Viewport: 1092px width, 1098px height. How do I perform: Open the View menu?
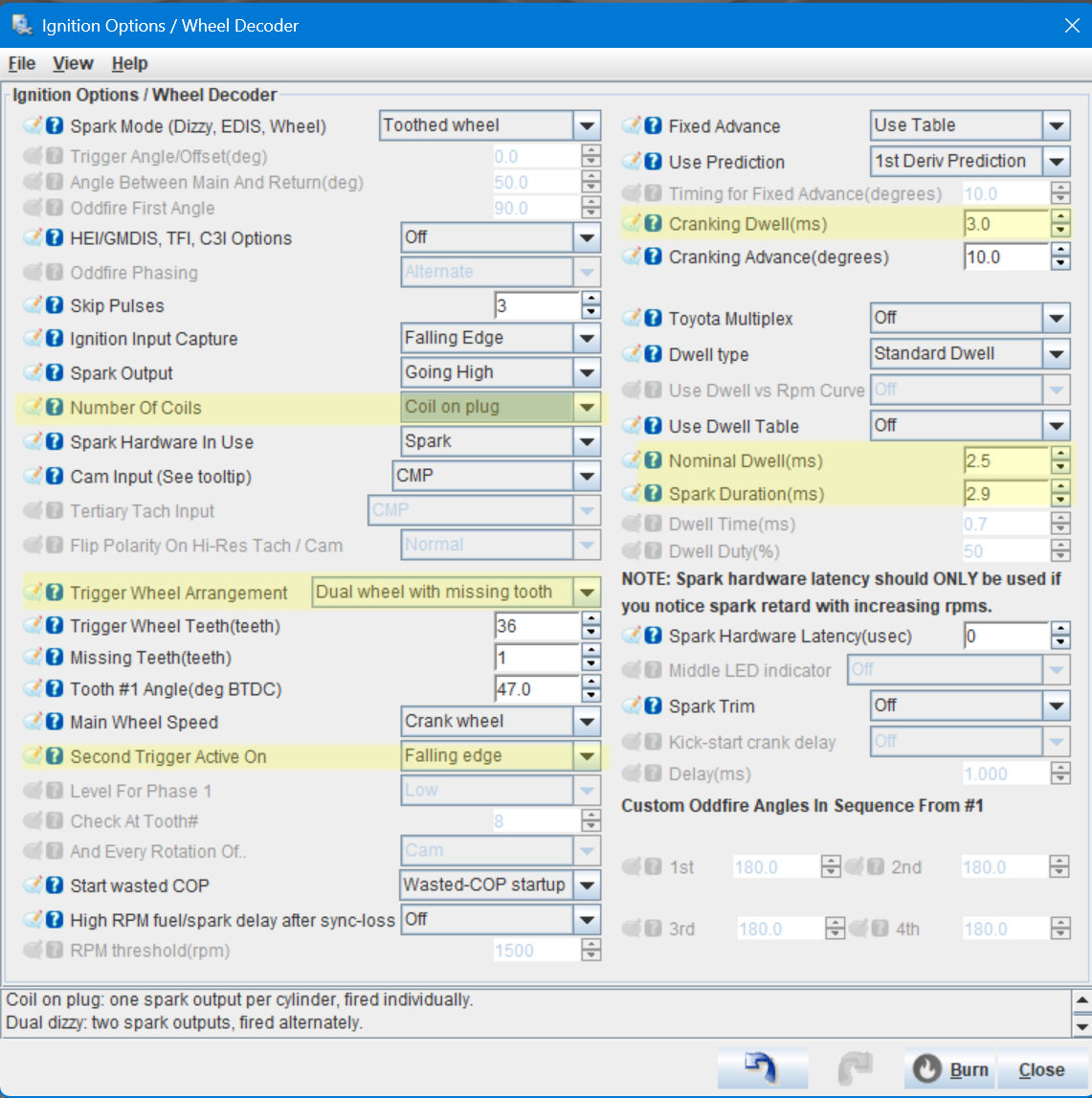[x=73, y=63]
